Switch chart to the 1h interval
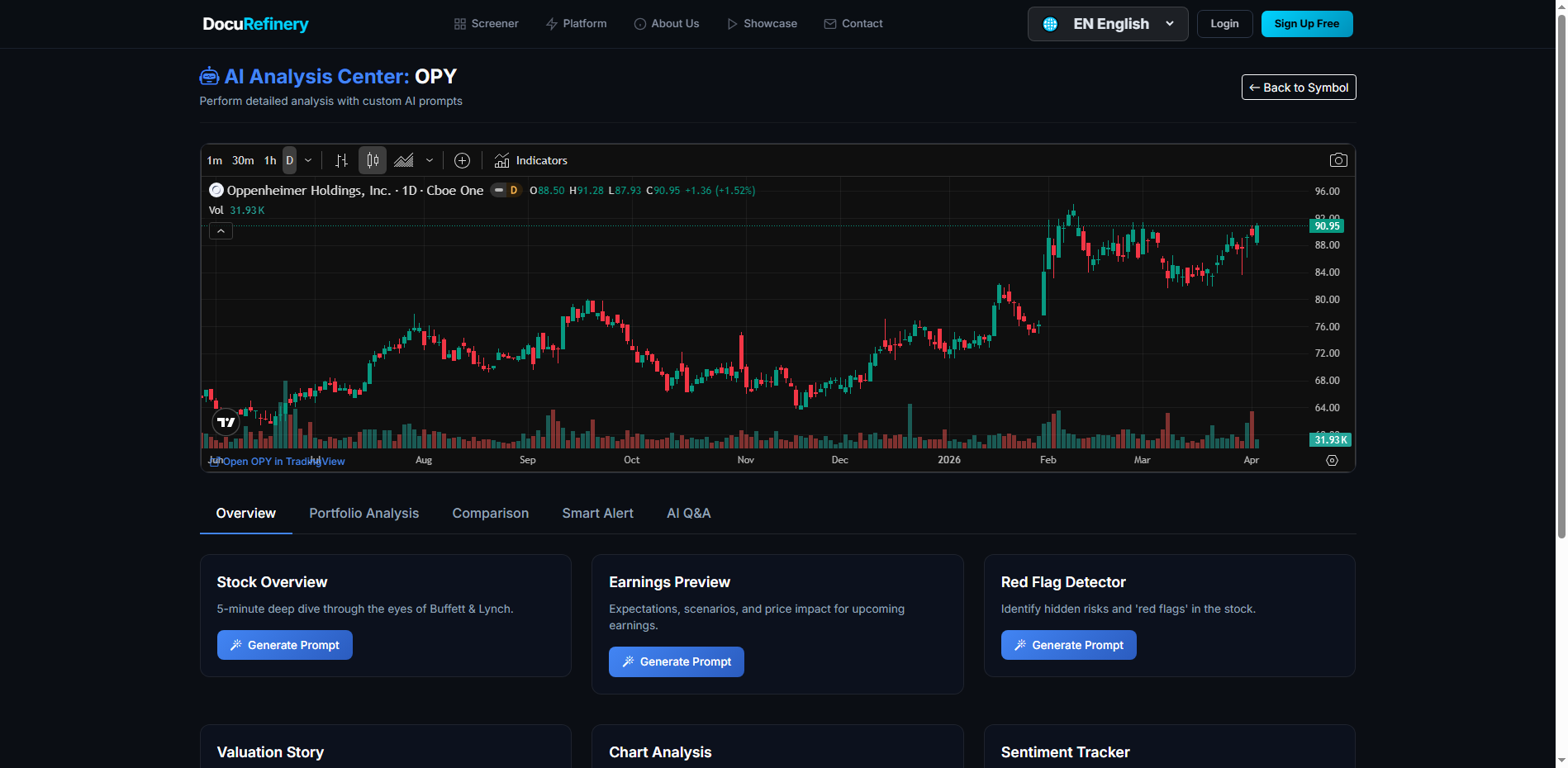The image size is (1568, 768). pyautogui.click(x=270, y=160)
